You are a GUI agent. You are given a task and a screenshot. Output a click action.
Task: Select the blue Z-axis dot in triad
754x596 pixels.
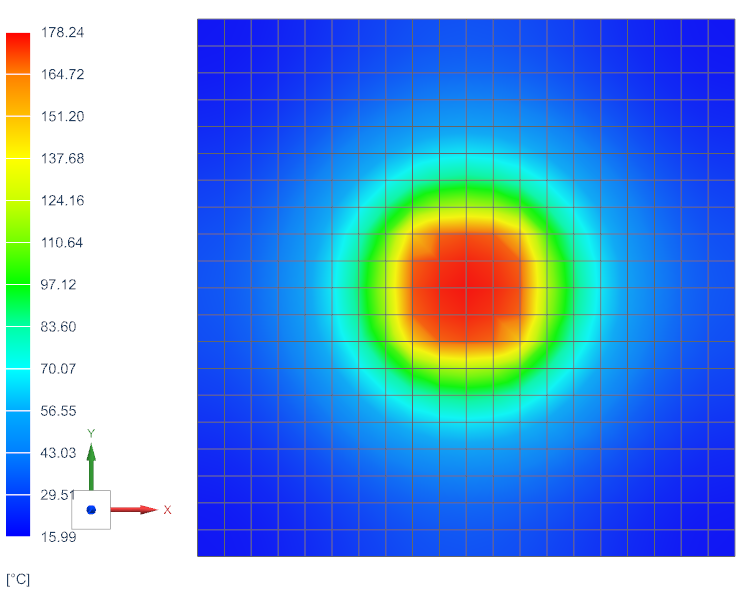pyautogui.click(x=91, y=510)
